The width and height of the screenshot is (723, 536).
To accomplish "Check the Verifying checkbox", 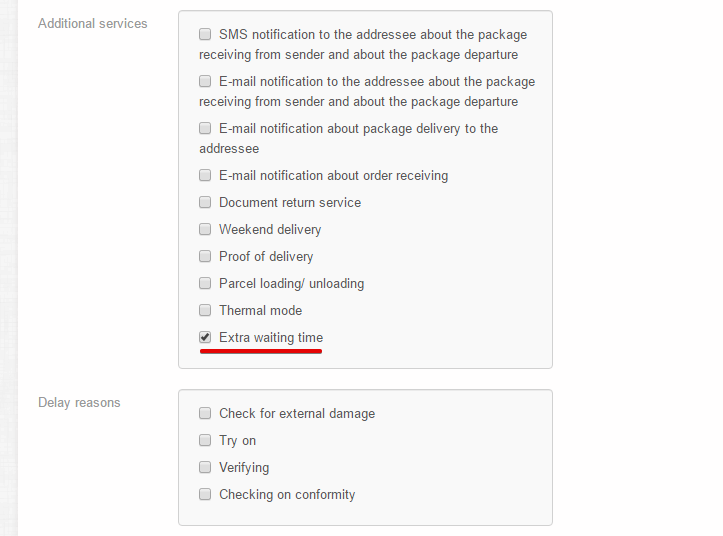I will click(205, 467).
